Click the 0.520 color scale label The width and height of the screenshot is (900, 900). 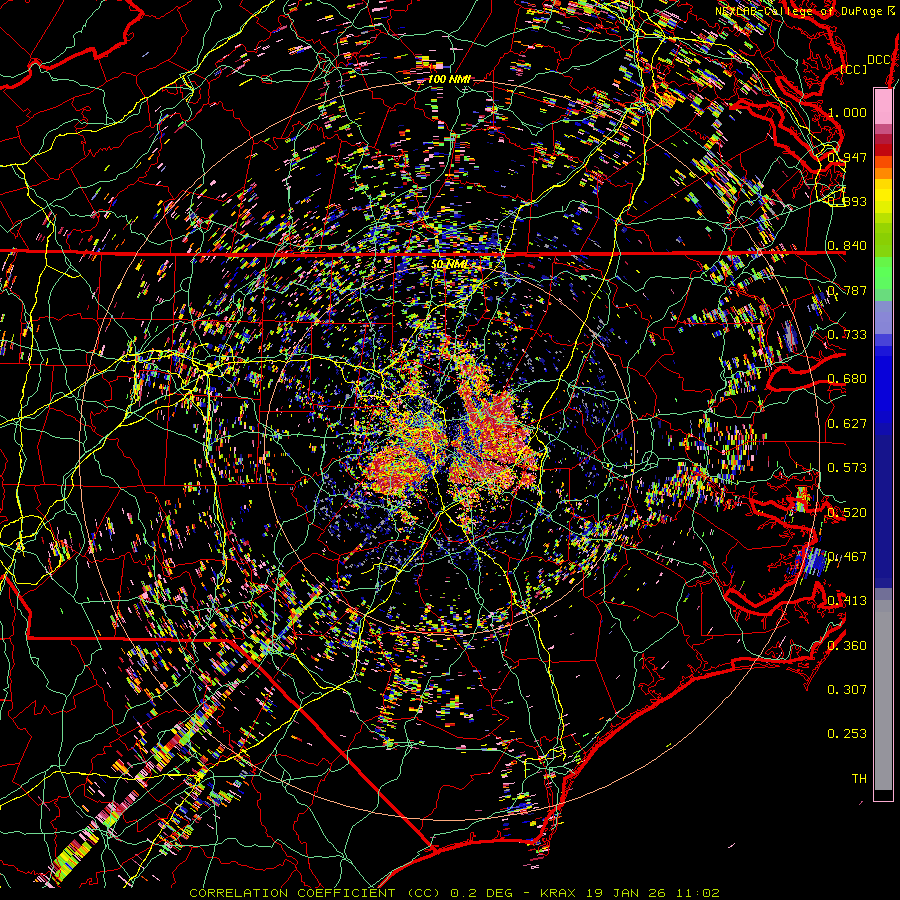tap(847, 513)
